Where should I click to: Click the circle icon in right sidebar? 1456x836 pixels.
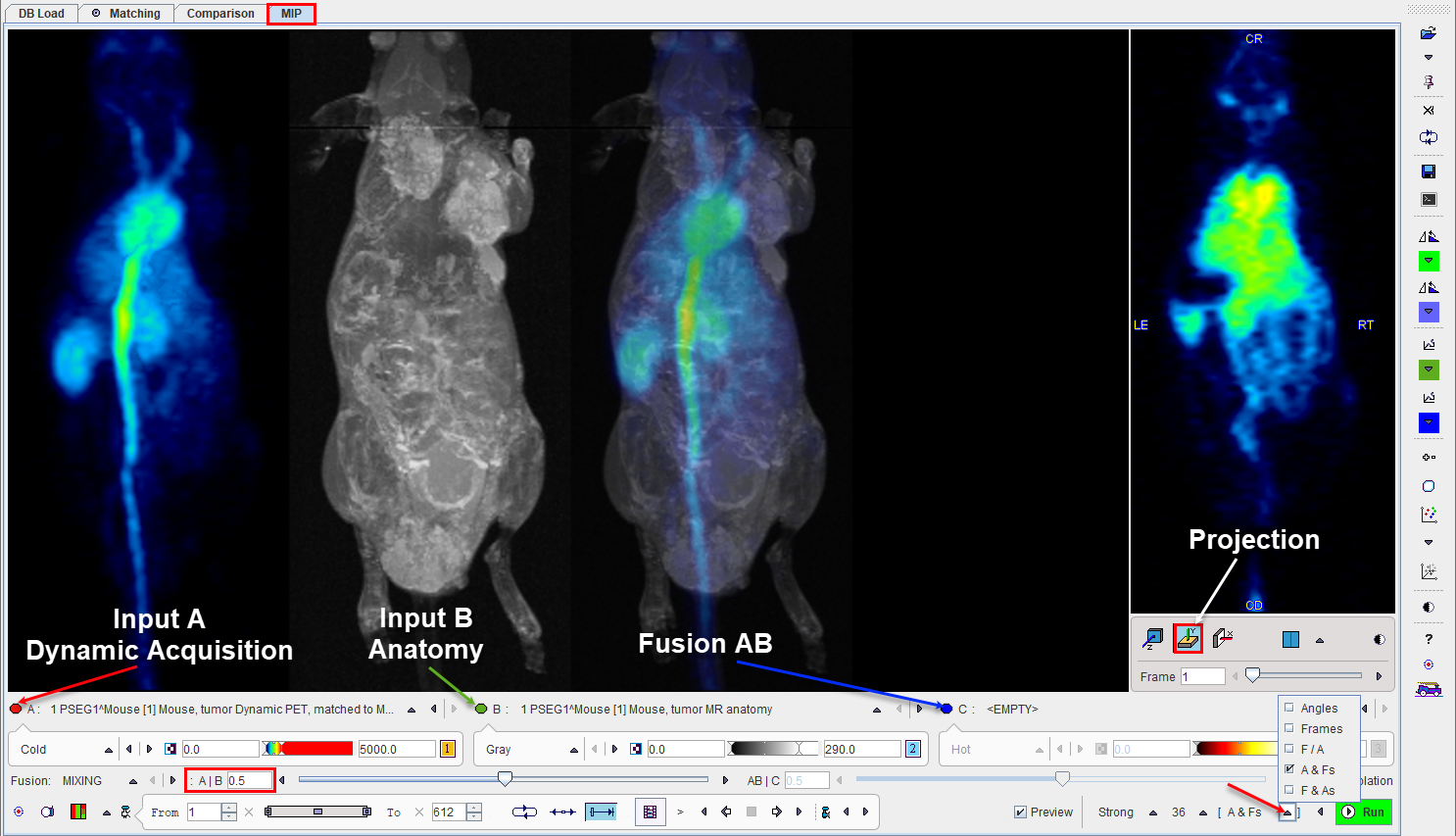coord(1429,486)
